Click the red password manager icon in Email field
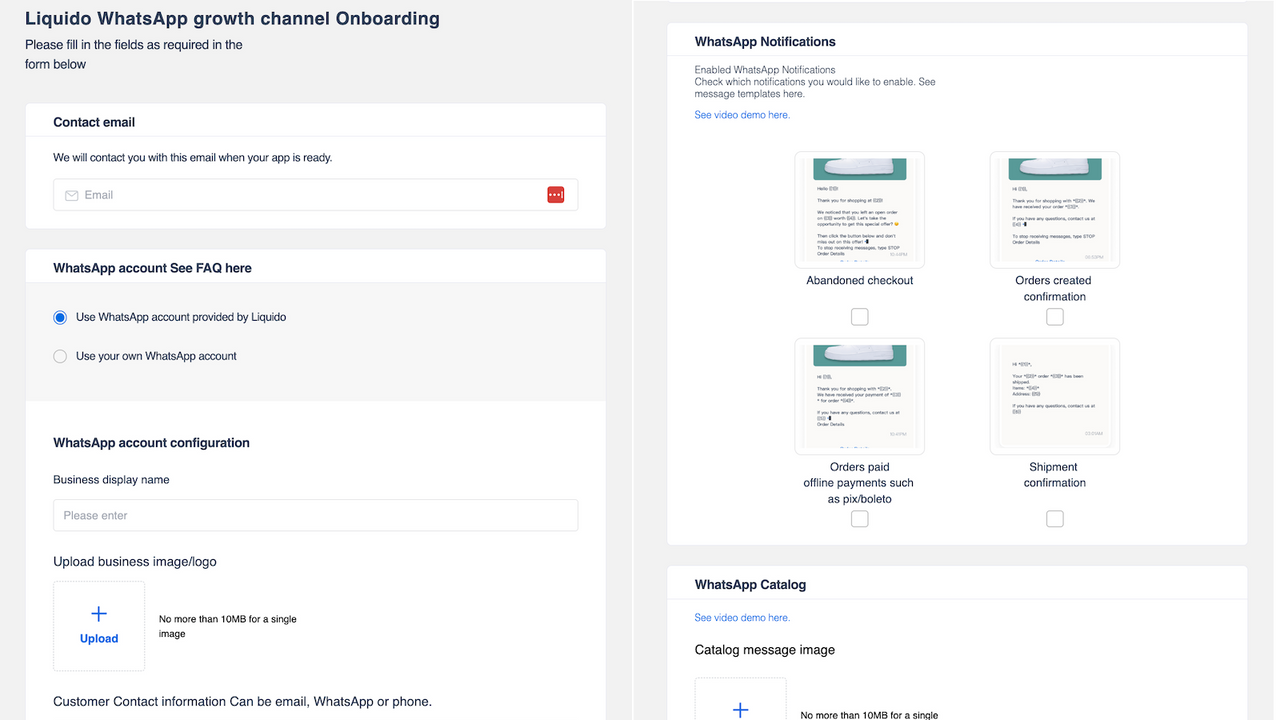Screen dimensions: 1280x720 tap(556, 195)
